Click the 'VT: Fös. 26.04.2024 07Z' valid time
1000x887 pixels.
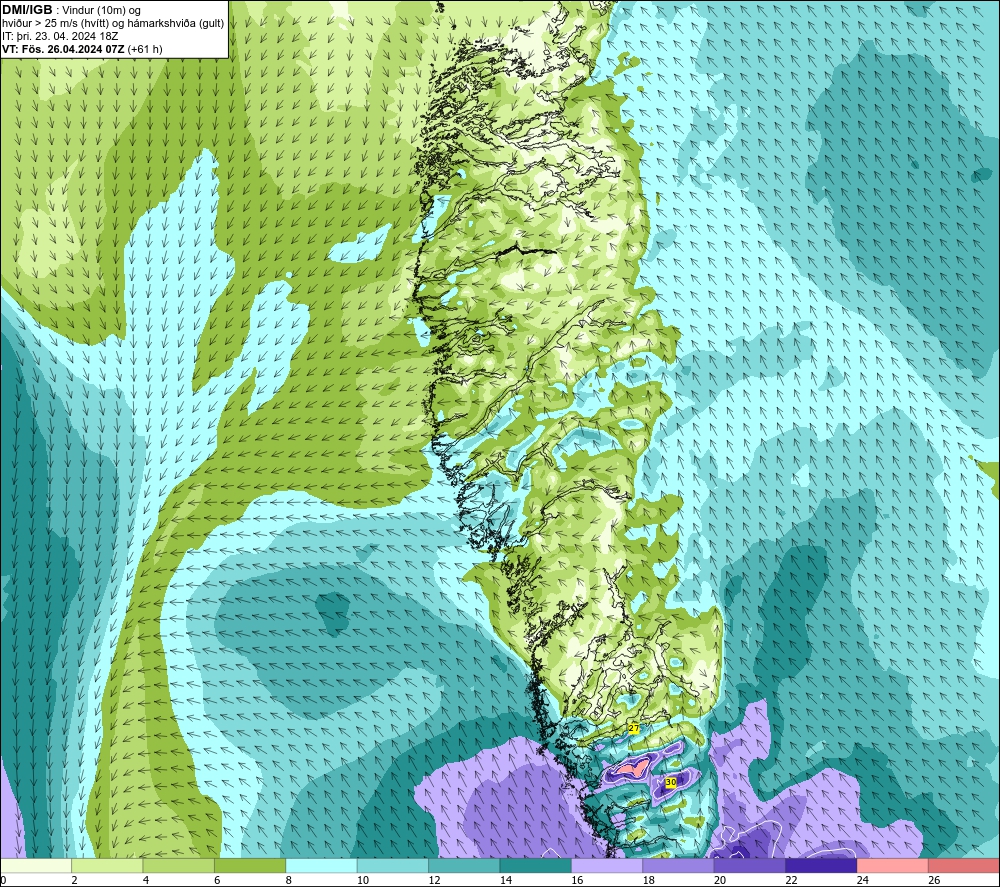64,49
